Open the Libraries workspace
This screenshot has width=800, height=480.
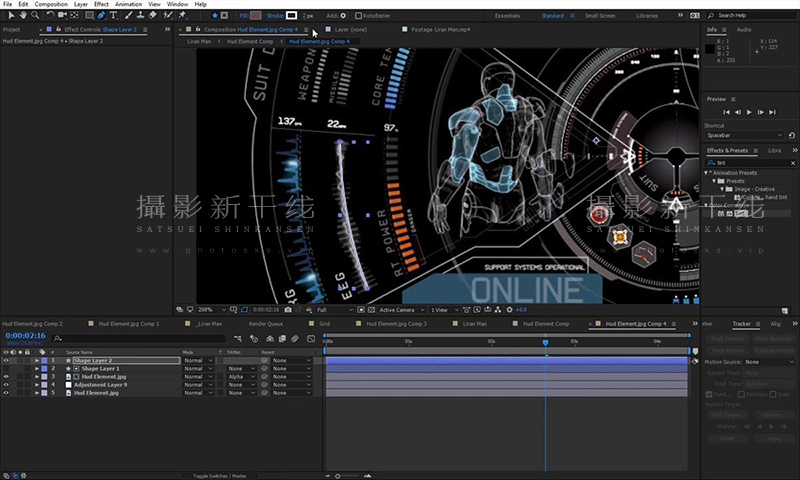[x=647, y=16]
